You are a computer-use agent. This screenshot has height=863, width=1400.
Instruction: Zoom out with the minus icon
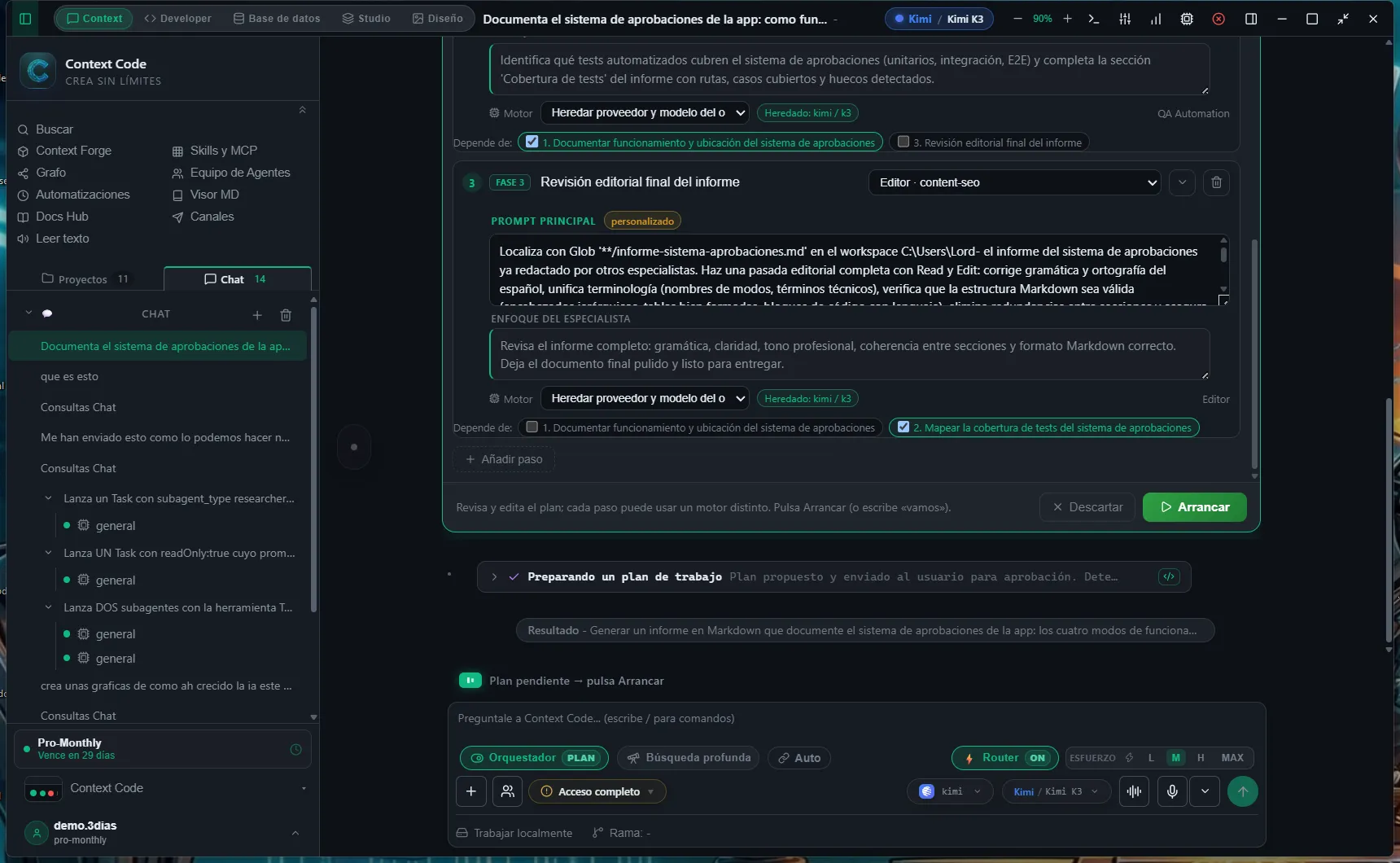coord(1017,18)
